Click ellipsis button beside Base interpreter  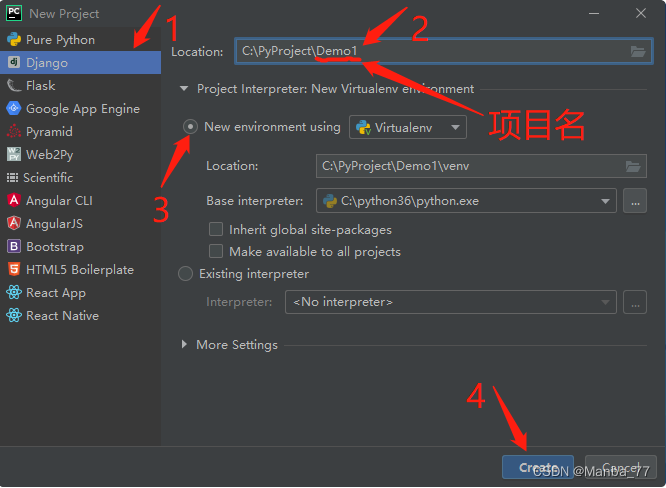(635, 200)
